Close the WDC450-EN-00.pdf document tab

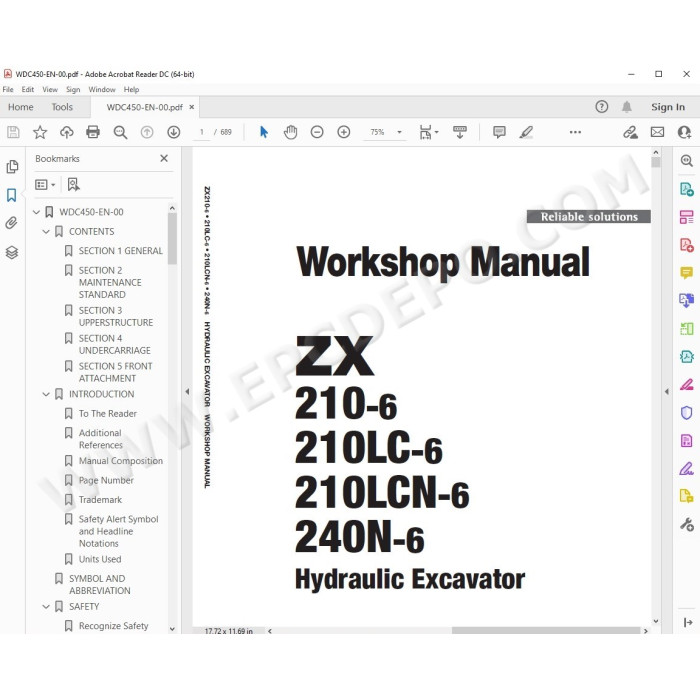(x=192, y=107)
